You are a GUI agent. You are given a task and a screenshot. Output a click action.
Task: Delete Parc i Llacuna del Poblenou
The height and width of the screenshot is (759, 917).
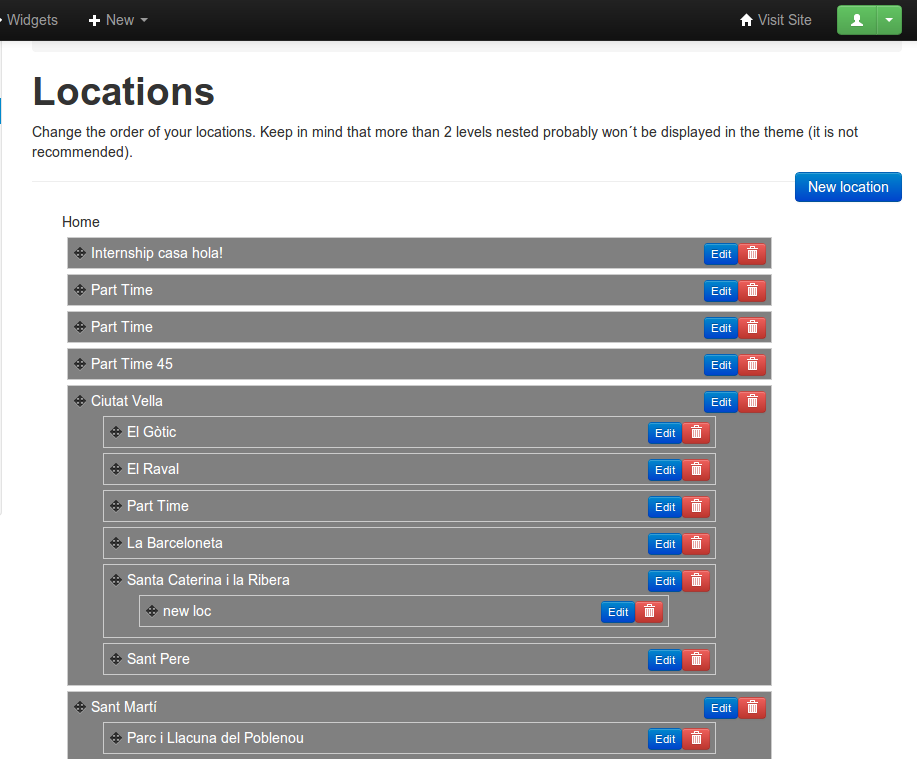pyautogui.click(x=697, y=739)
